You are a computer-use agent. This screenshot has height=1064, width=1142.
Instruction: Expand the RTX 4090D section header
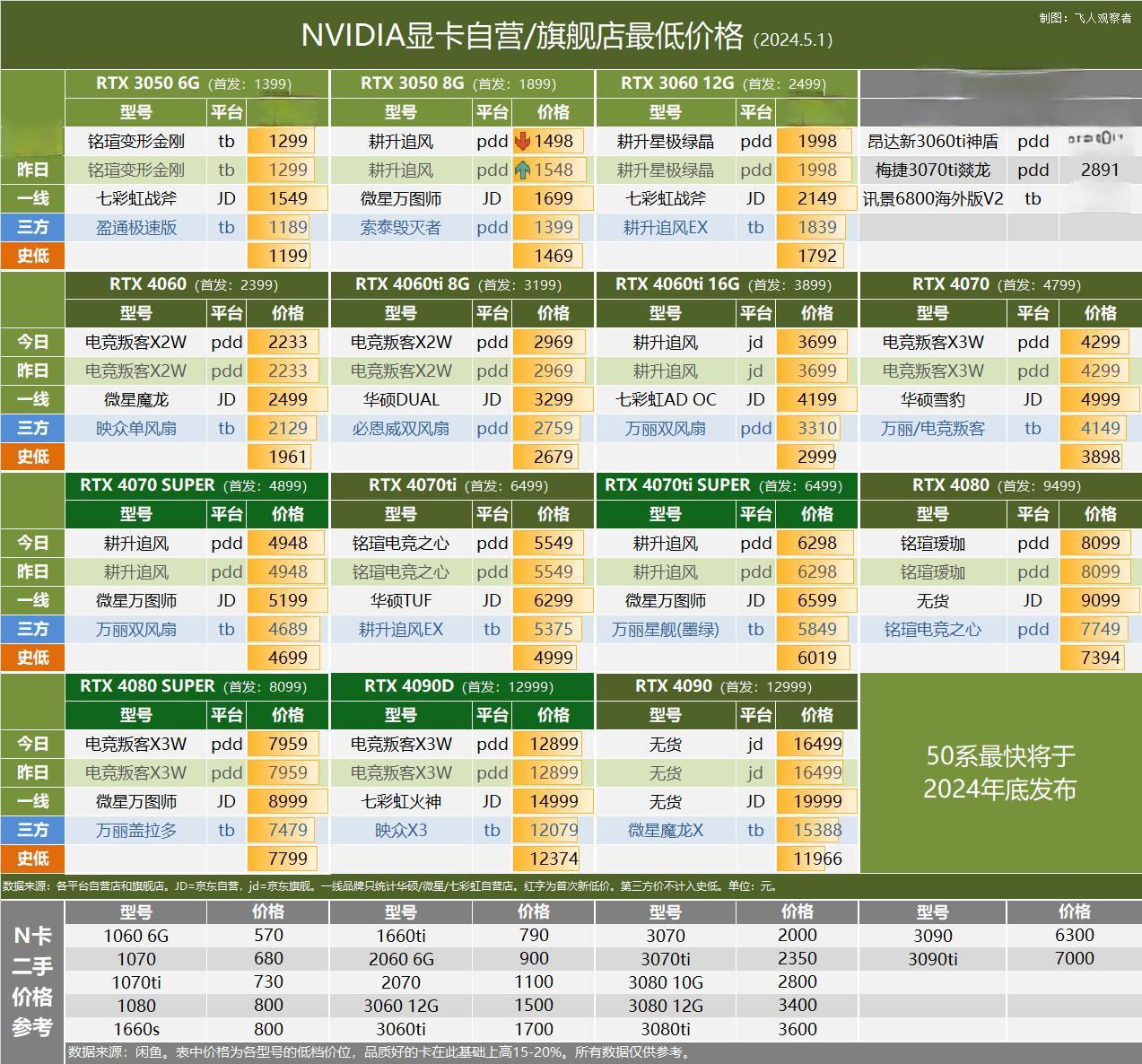click(x=461, y=686)
